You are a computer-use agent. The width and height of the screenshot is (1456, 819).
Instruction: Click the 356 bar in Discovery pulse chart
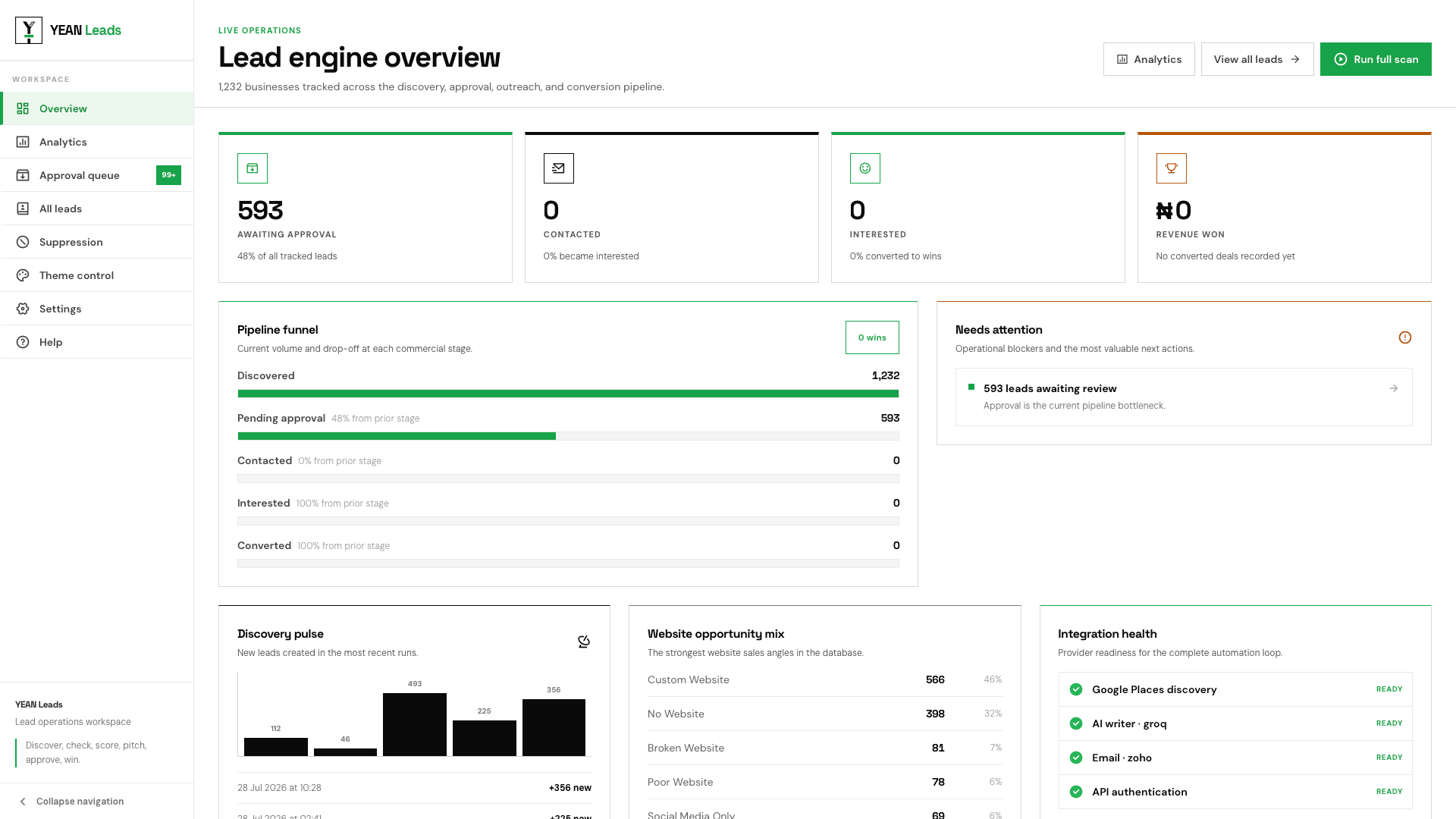[x=554, y=727]
